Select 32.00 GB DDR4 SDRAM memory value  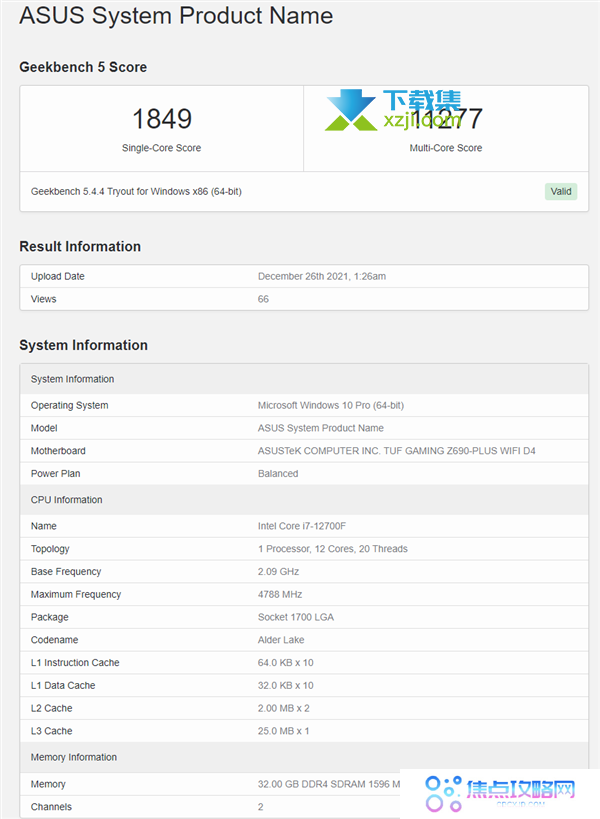329,785
